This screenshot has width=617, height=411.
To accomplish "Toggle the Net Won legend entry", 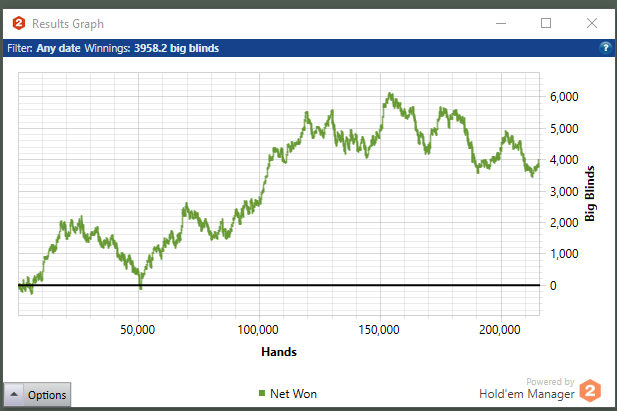I will (288, 394).
